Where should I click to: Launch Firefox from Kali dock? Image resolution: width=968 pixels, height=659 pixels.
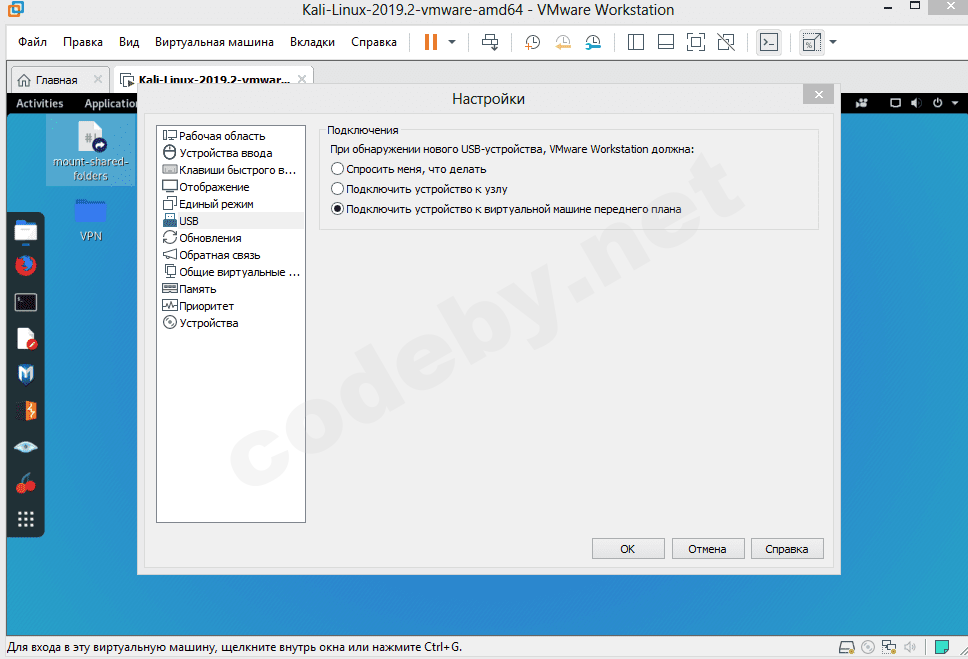pyautogui.click(x=25, y=266)
